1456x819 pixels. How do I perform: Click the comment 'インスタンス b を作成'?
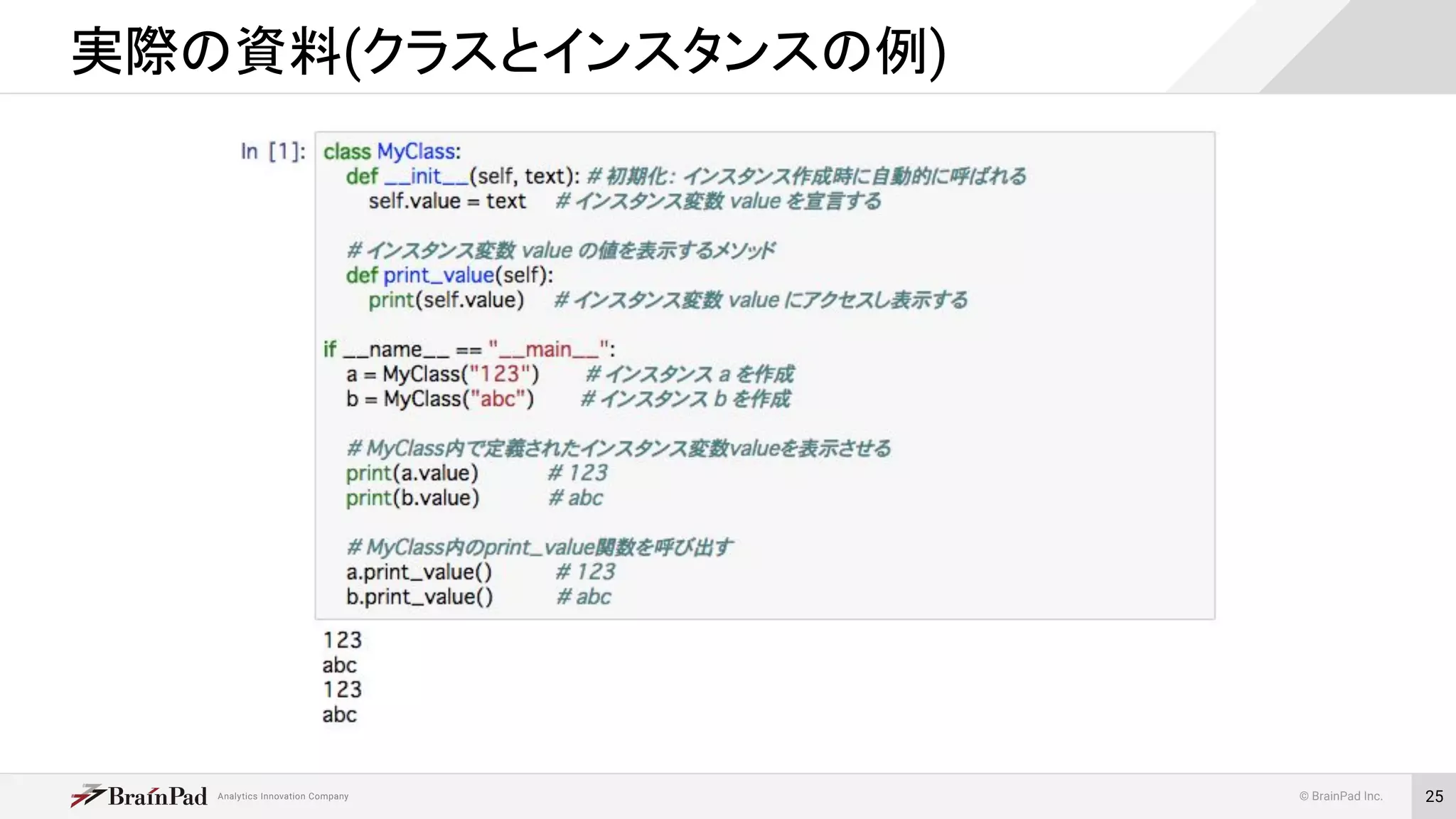click(686, 399)
